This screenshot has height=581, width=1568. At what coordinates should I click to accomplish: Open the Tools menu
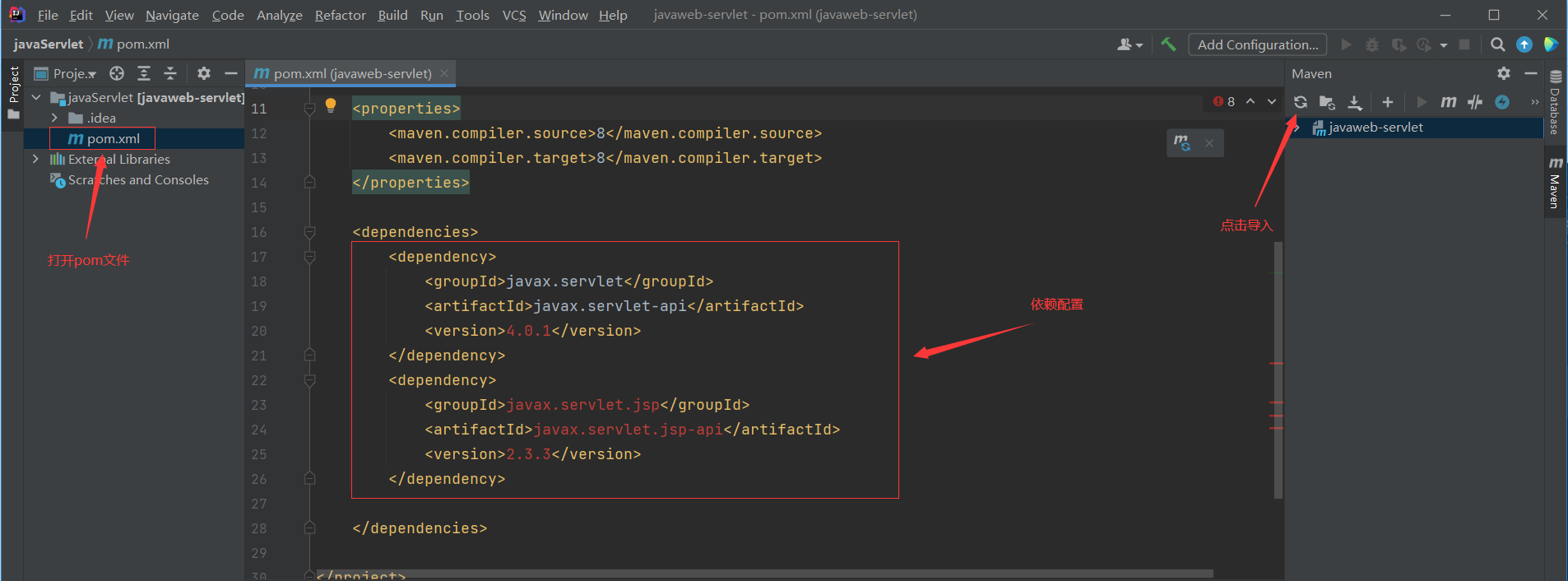pyautogui.click(x=472, y=15)
